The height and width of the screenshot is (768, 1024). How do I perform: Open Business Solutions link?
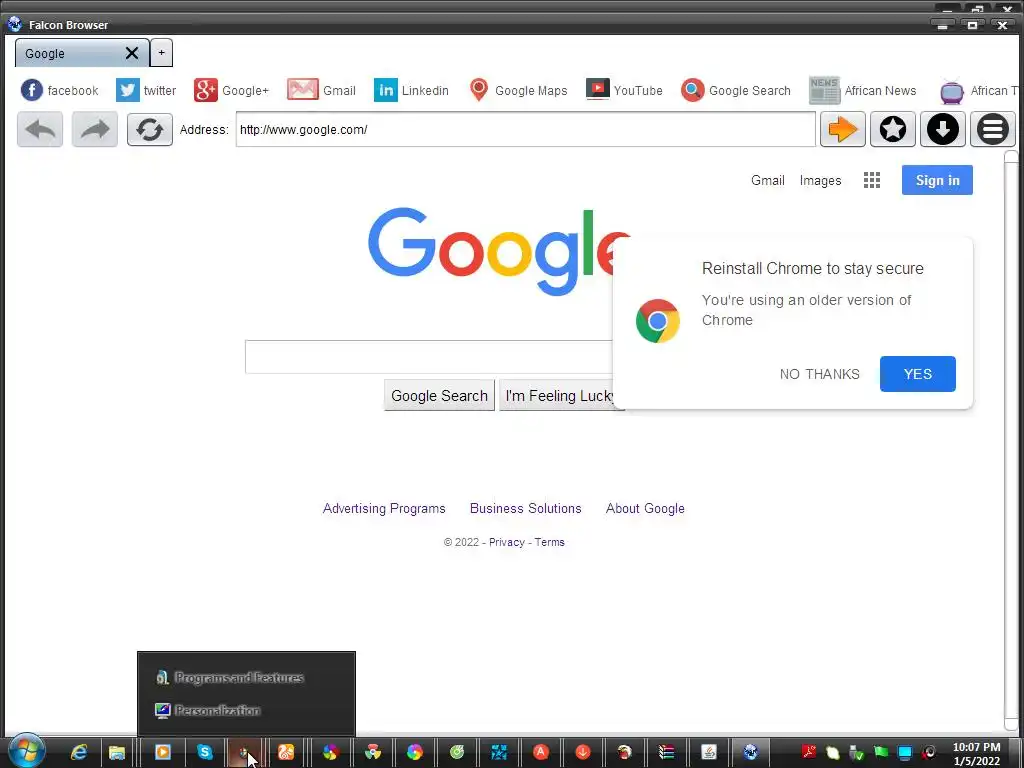(x=526, y=508)
